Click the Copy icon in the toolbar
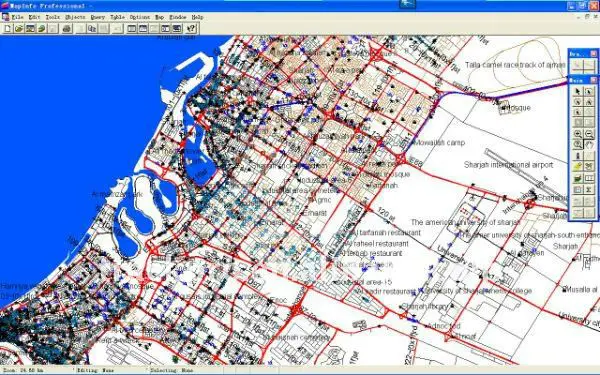Screen dimensions: 600x375 click(92, 28)
